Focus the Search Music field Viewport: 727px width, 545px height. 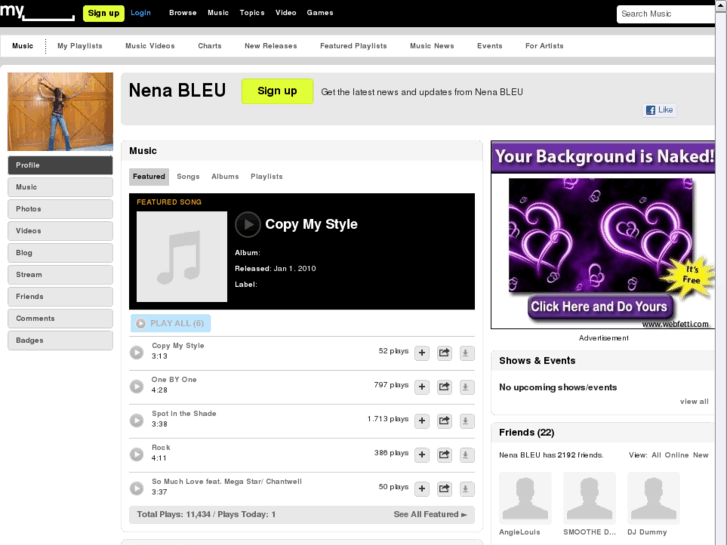click(x=666, y=14)
